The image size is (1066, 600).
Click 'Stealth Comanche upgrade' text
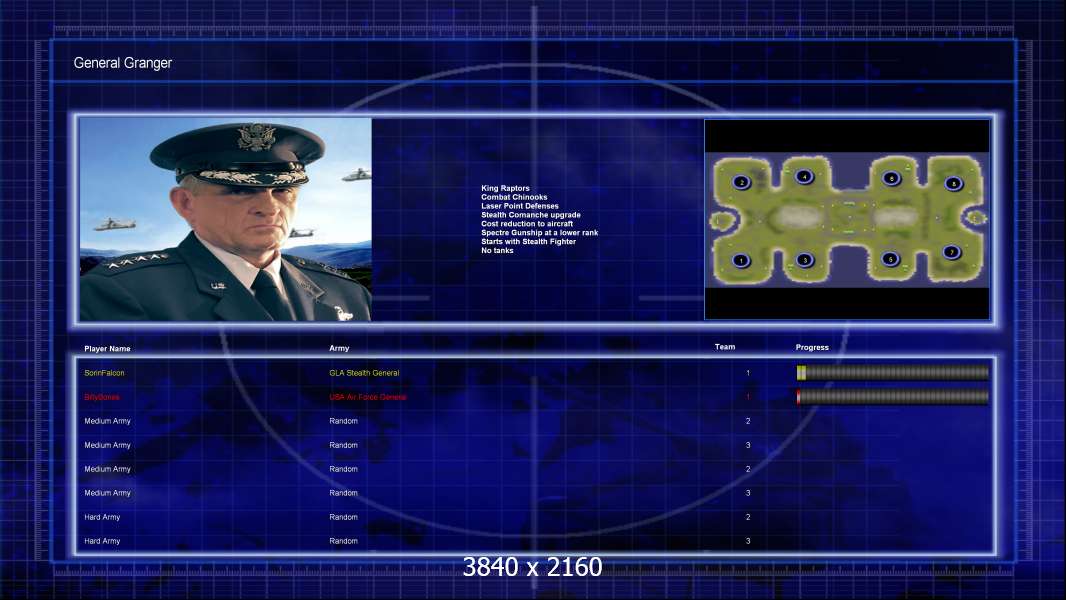(530, 215)
